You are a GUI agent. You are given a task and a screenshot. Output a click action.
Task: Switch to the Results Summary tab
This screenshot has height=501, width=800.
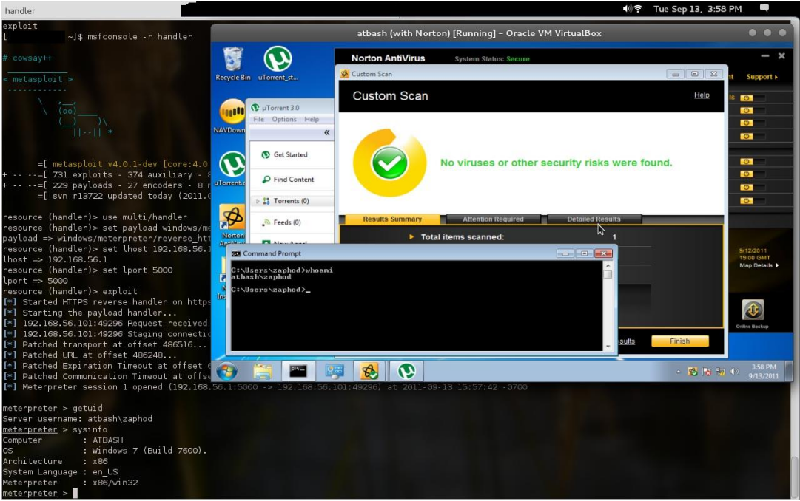(x=392, y=219)
